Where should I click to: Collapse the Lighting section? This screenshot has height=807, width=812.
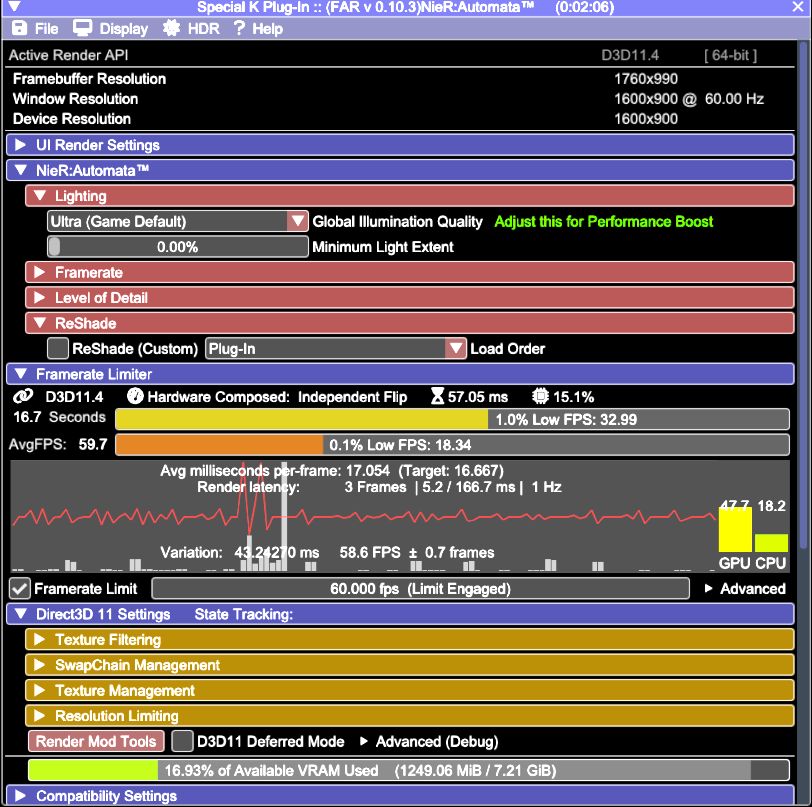(409, 196)
